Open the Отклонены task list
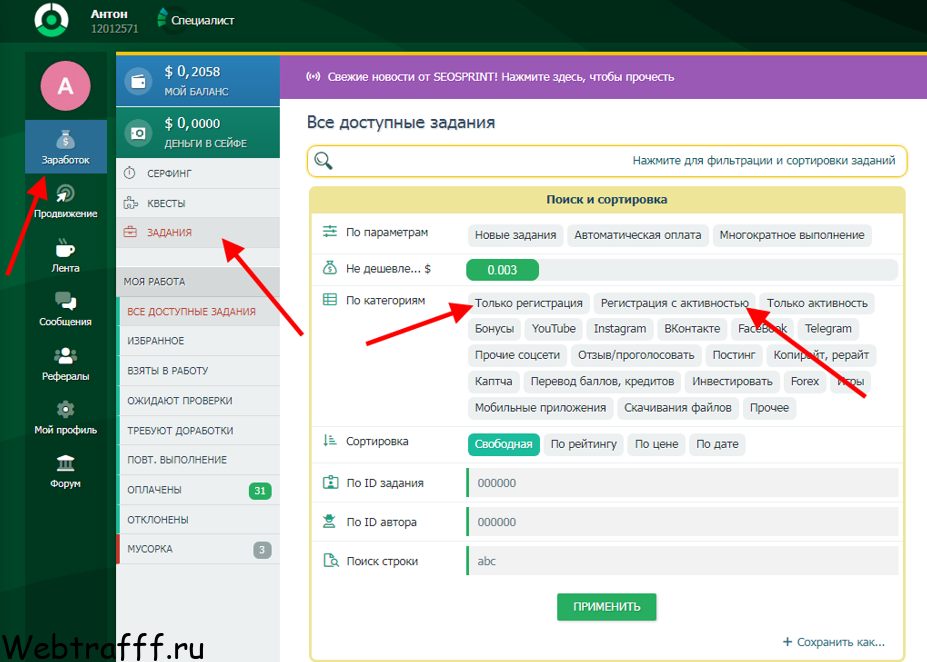This screenshot has width=927, height=662. 199,520
